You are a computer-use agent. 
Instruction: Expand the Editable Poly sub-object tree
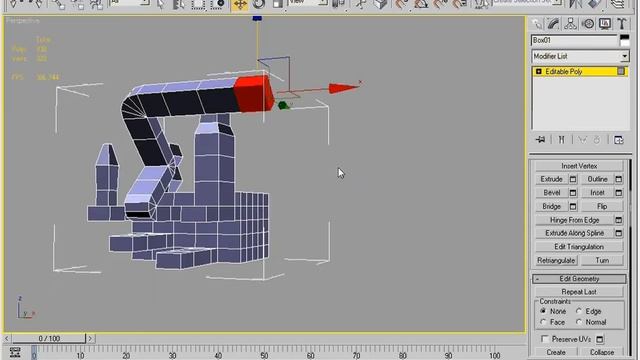pos(538,71)
